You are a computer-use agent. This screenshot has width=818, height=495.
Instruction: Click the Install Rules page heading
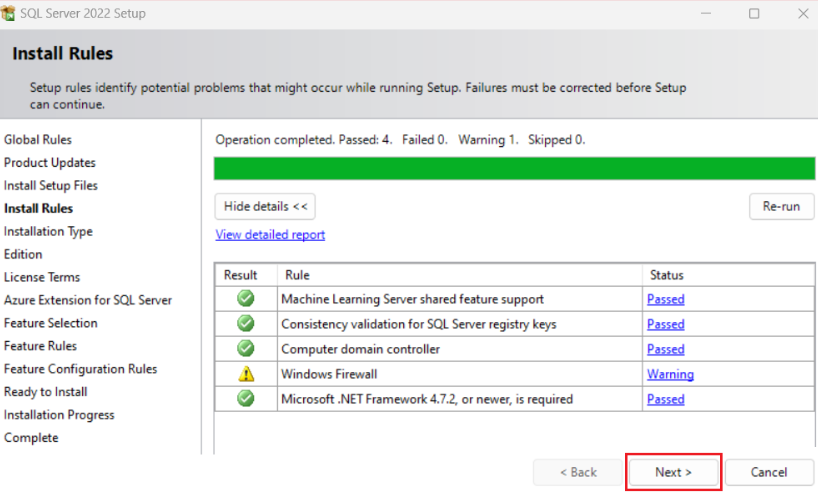pos(63,53)
